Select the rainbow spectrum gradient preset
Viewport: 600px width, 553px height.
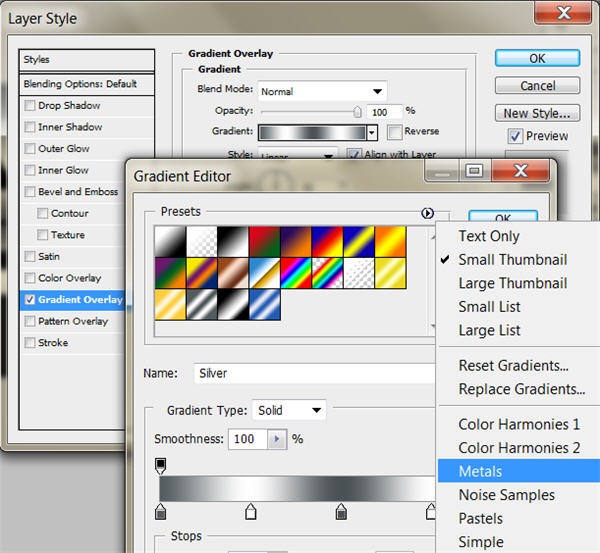pos(295,271)
